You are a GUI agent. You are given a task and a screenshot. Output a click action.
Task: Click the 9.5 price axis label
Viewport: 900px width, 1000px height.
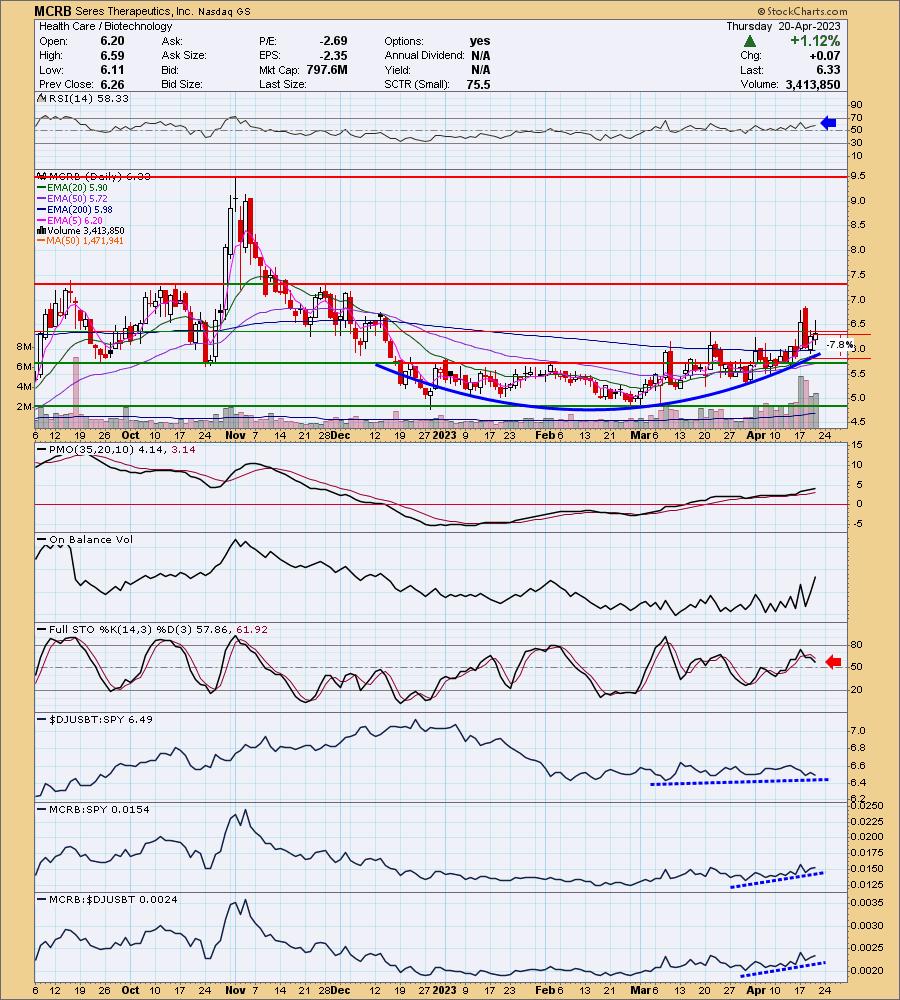[x=857, y=175]
